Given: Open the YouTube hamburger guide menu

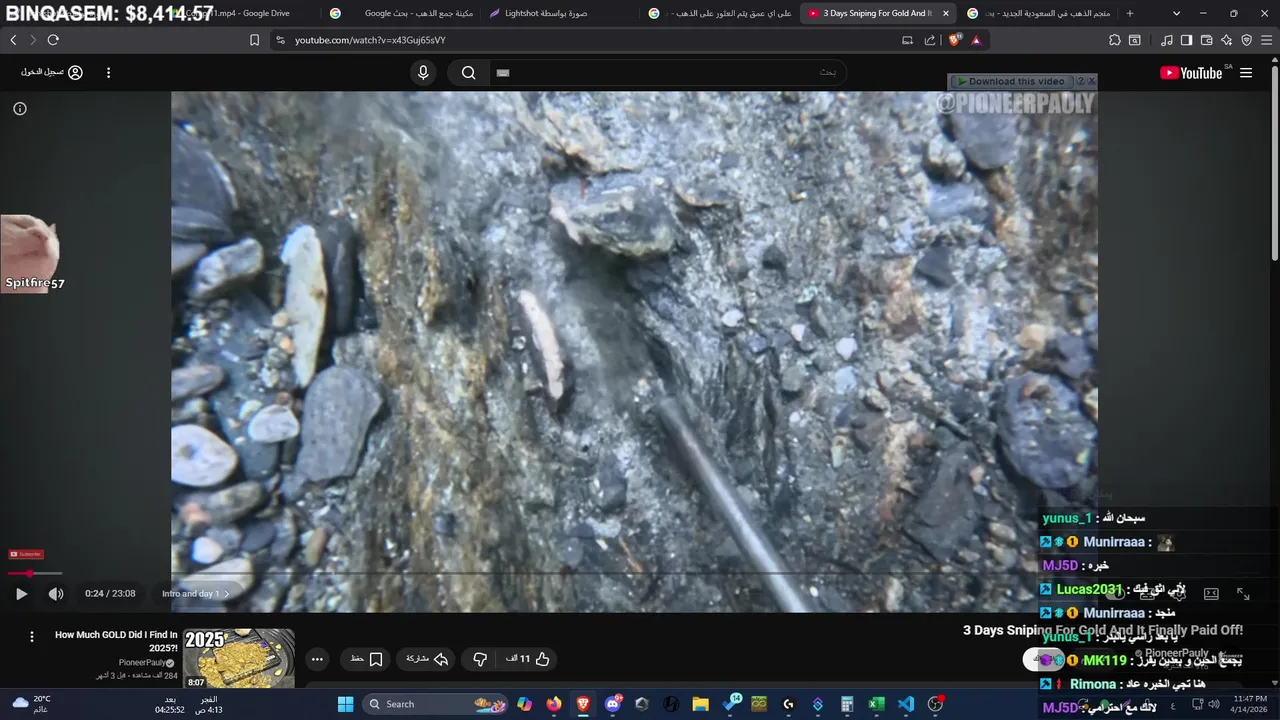Looking at the screenshot, I should coord(1246,72).
